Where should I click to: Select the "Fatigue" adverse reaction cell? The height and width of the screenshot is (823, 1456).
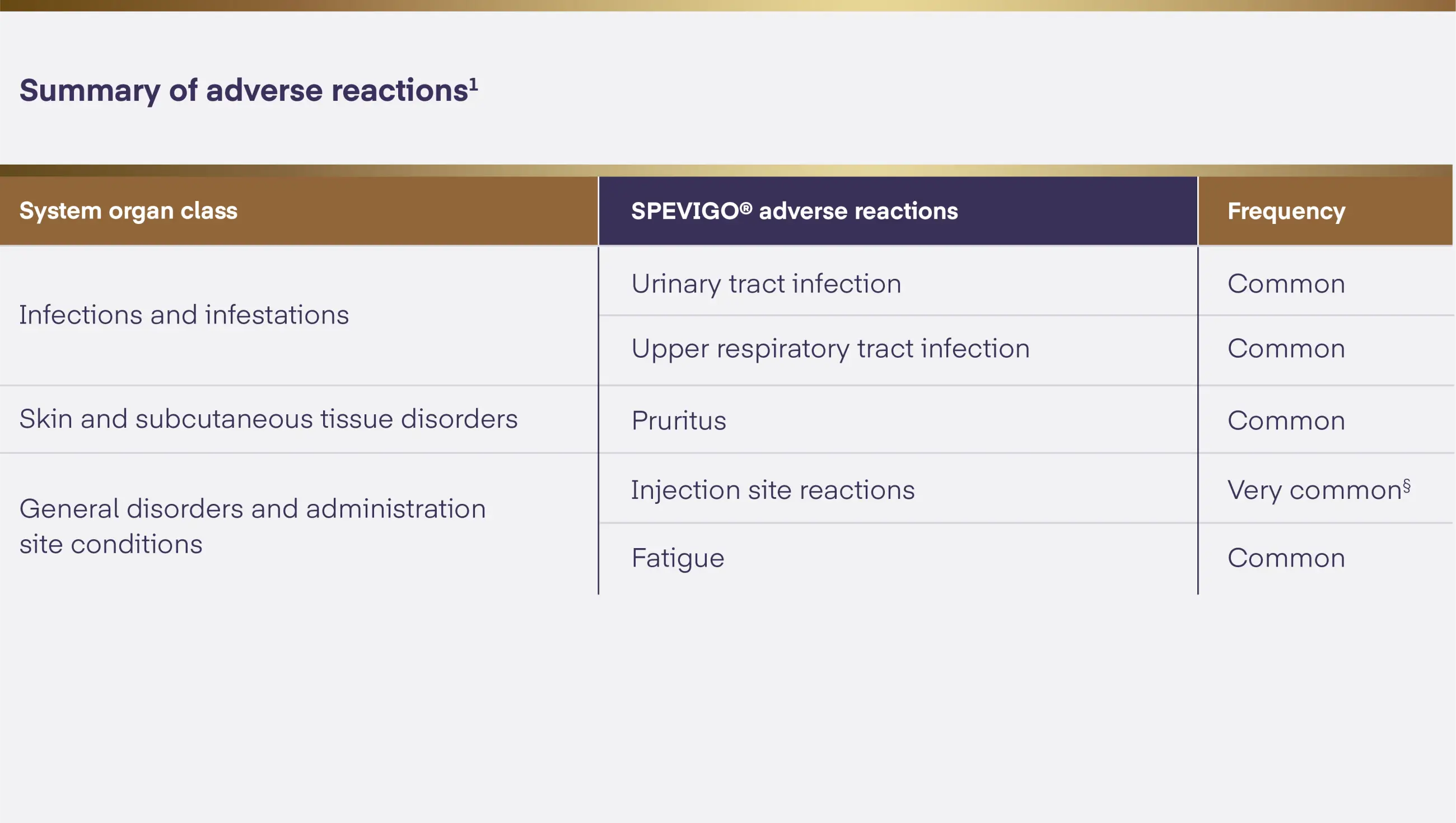(678, 558)
